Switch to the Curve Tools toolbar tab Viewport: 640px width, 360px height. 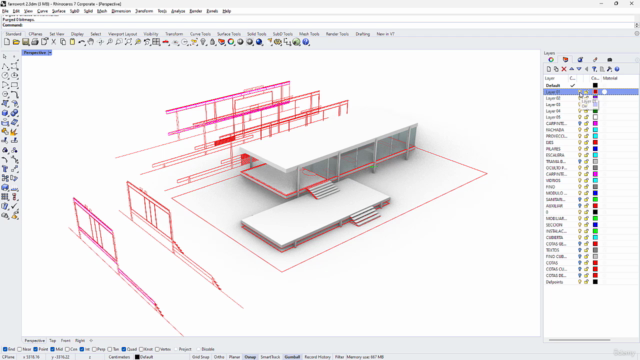[200, 34]
